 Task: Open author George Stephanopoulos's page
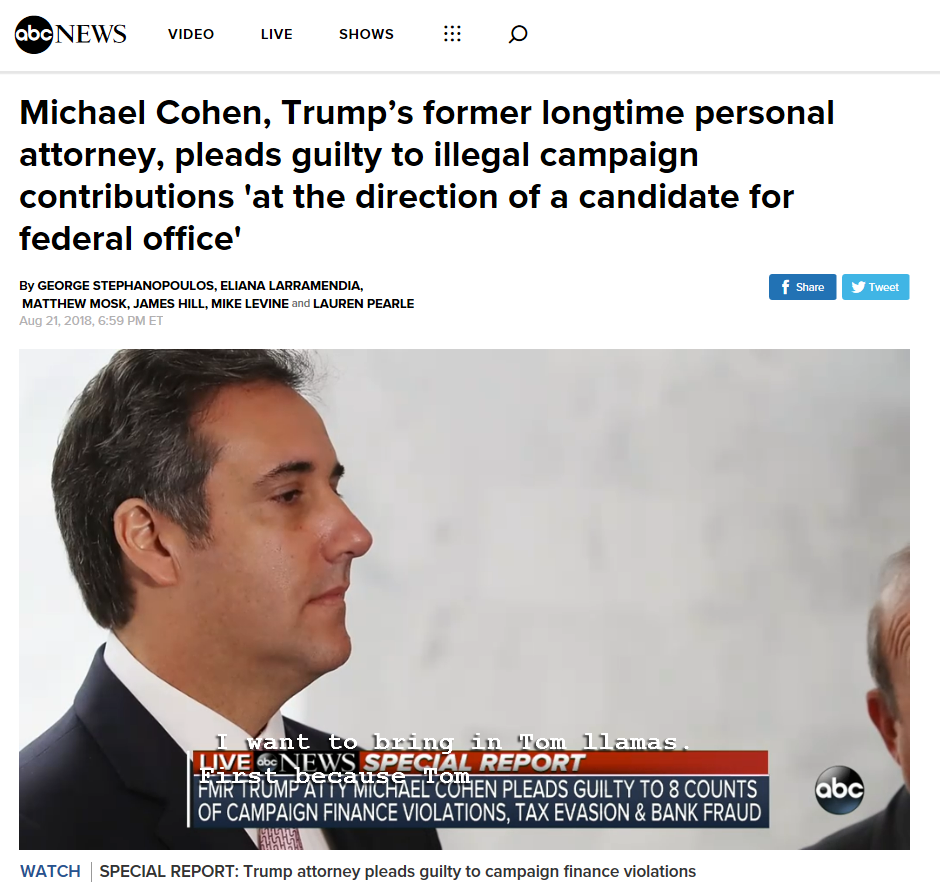click(x=126, y=286)
